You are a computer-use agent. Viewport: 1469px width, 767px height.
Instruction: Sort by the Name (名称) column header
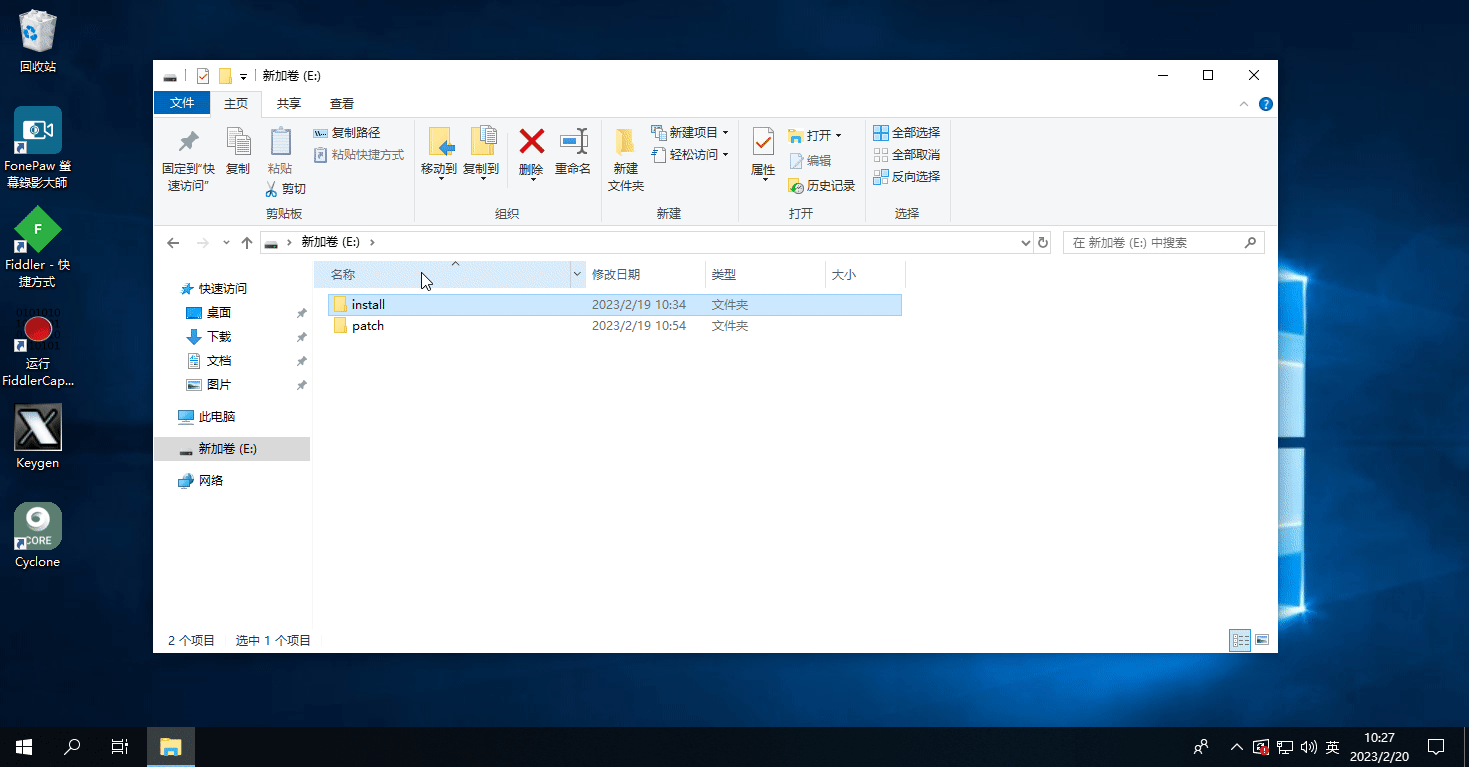[442, 274]
